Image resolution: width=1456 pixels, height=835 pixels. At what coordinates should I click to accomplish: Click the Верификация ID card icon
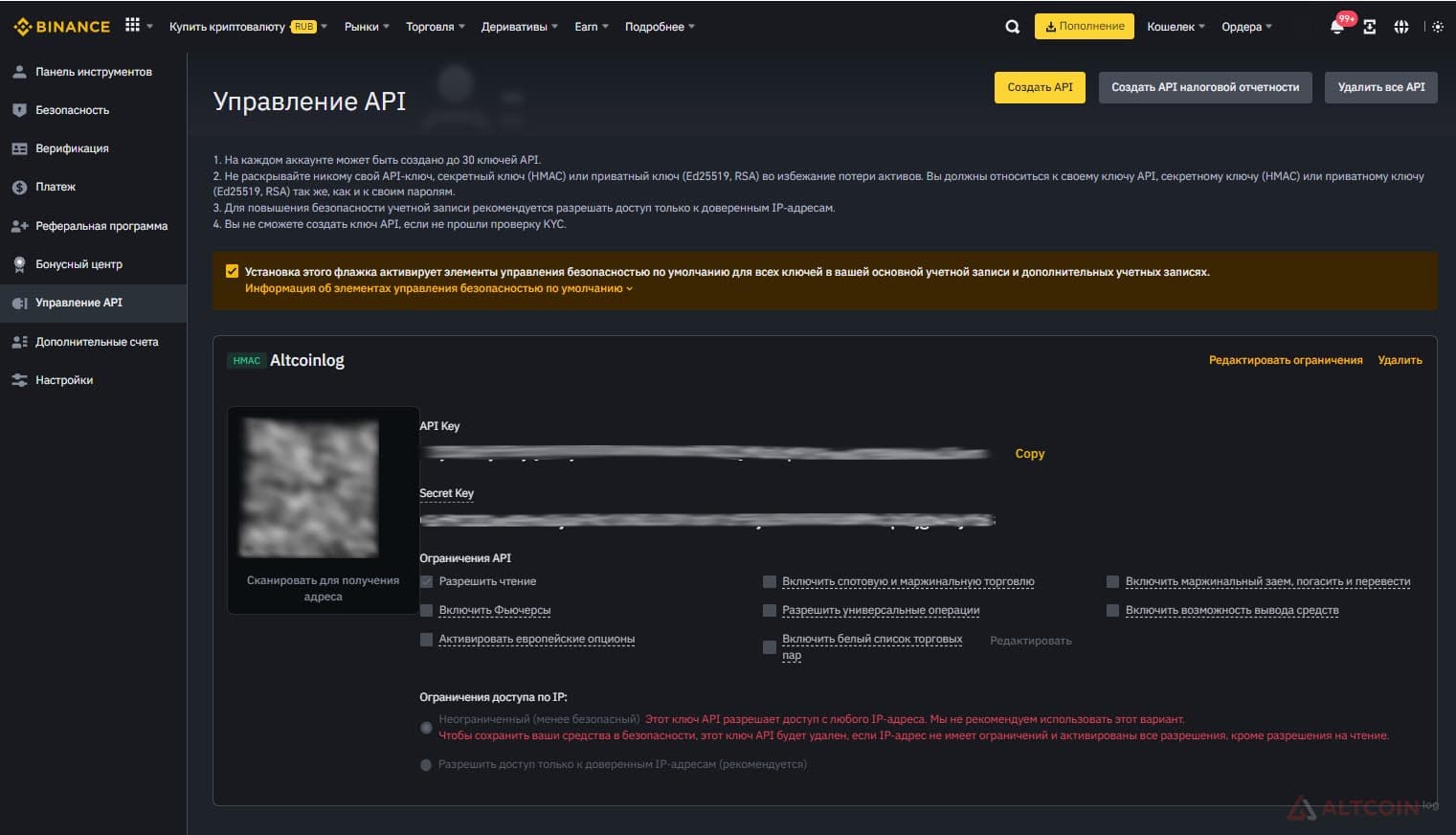(x=19, y=148)
